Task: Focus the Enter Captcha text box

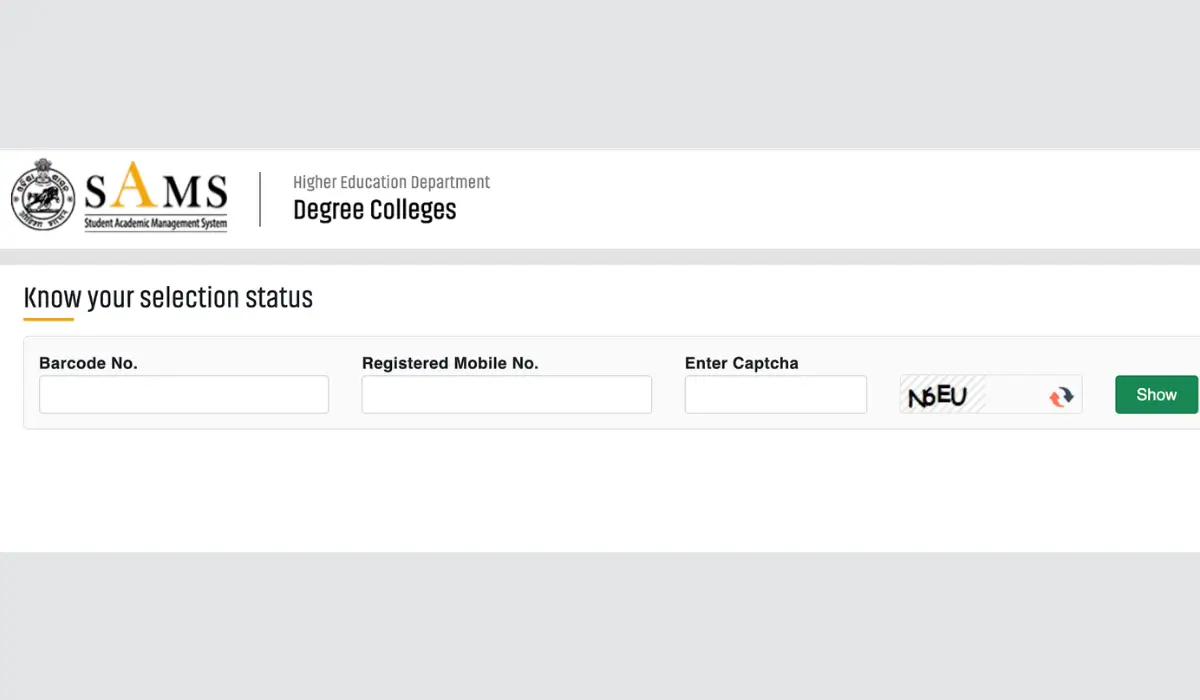Action: 776,394
